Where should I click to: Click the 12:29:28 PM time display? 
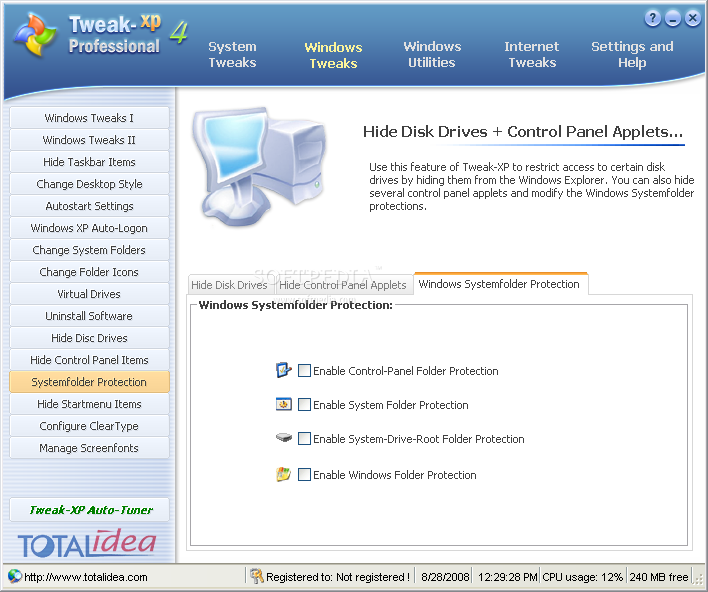pyautogui.click(x=508, y=577)
